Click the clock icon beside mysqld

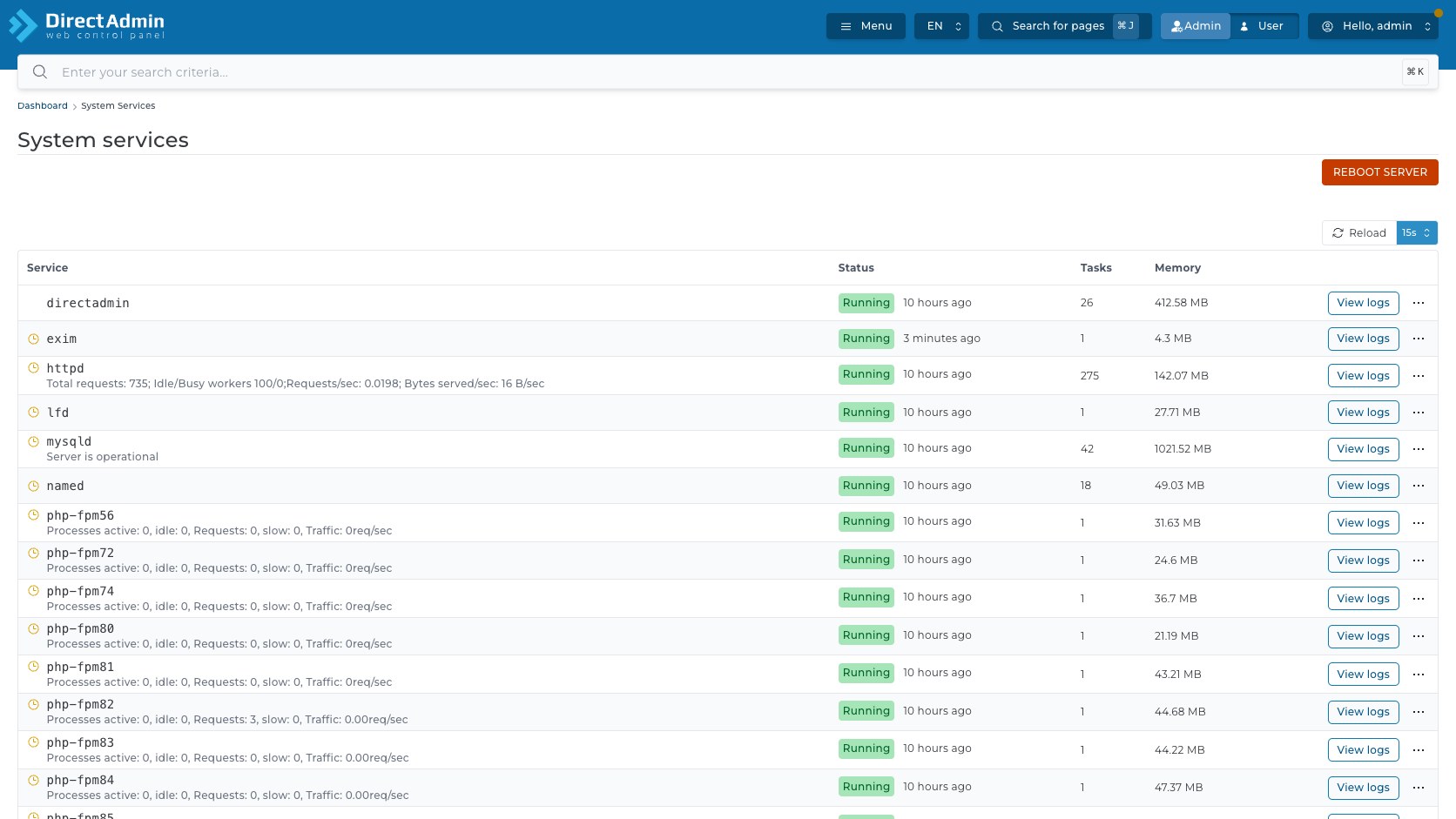[33, 441]
